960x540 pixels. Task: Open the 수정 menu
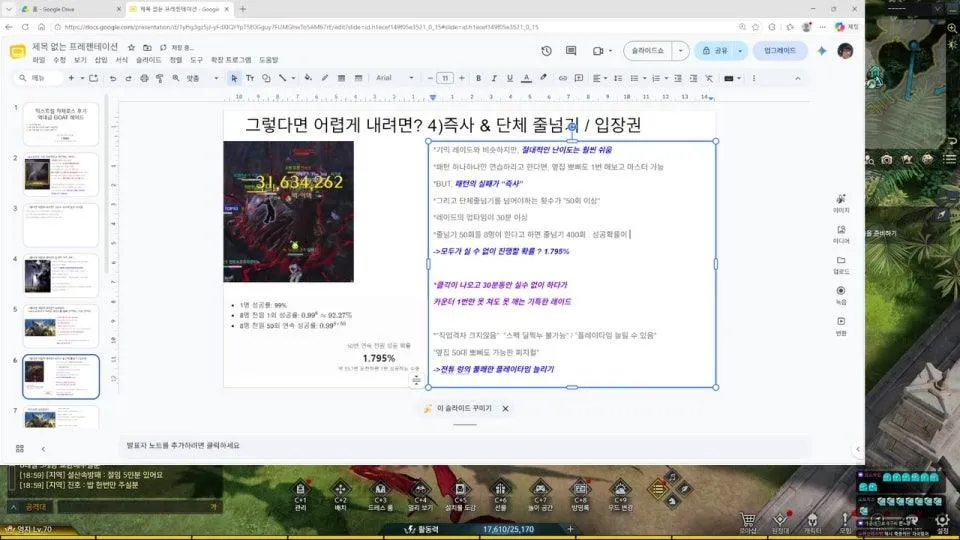pyautogui.click(x=59, y=60)
